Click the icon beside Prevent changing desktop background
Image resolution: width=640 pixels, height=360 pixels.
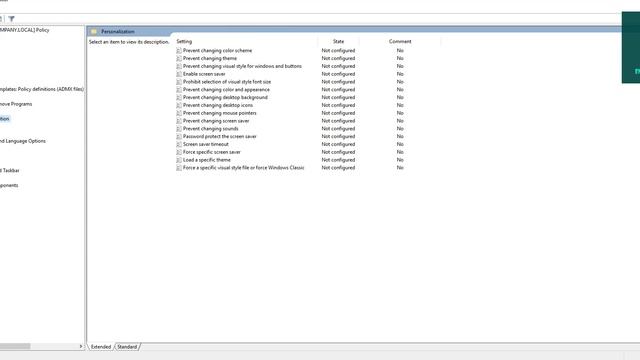tap(179, 98)
